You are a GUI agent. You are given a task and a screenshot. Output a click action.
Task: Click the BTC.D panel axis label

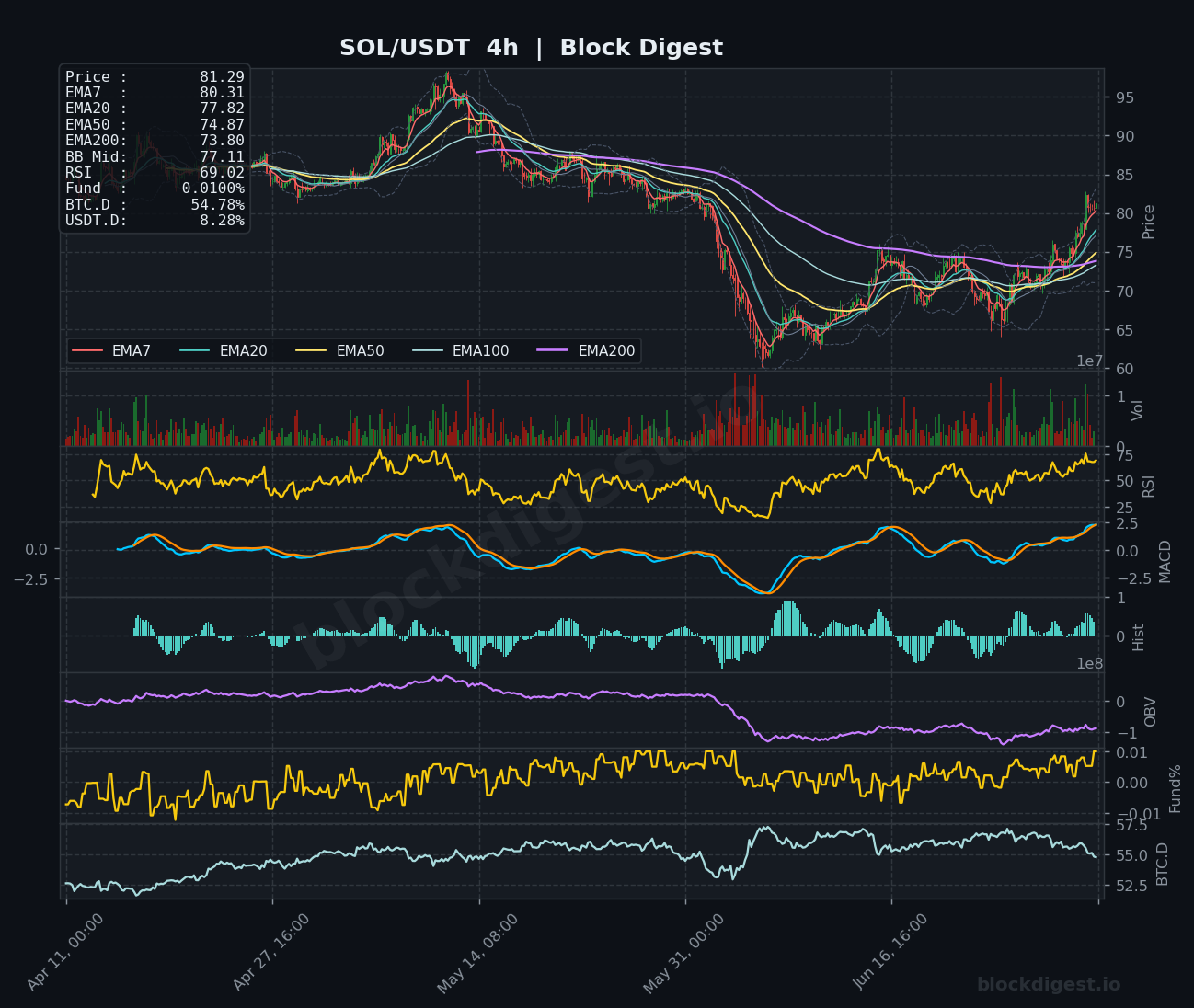(x=1162, y=863)
